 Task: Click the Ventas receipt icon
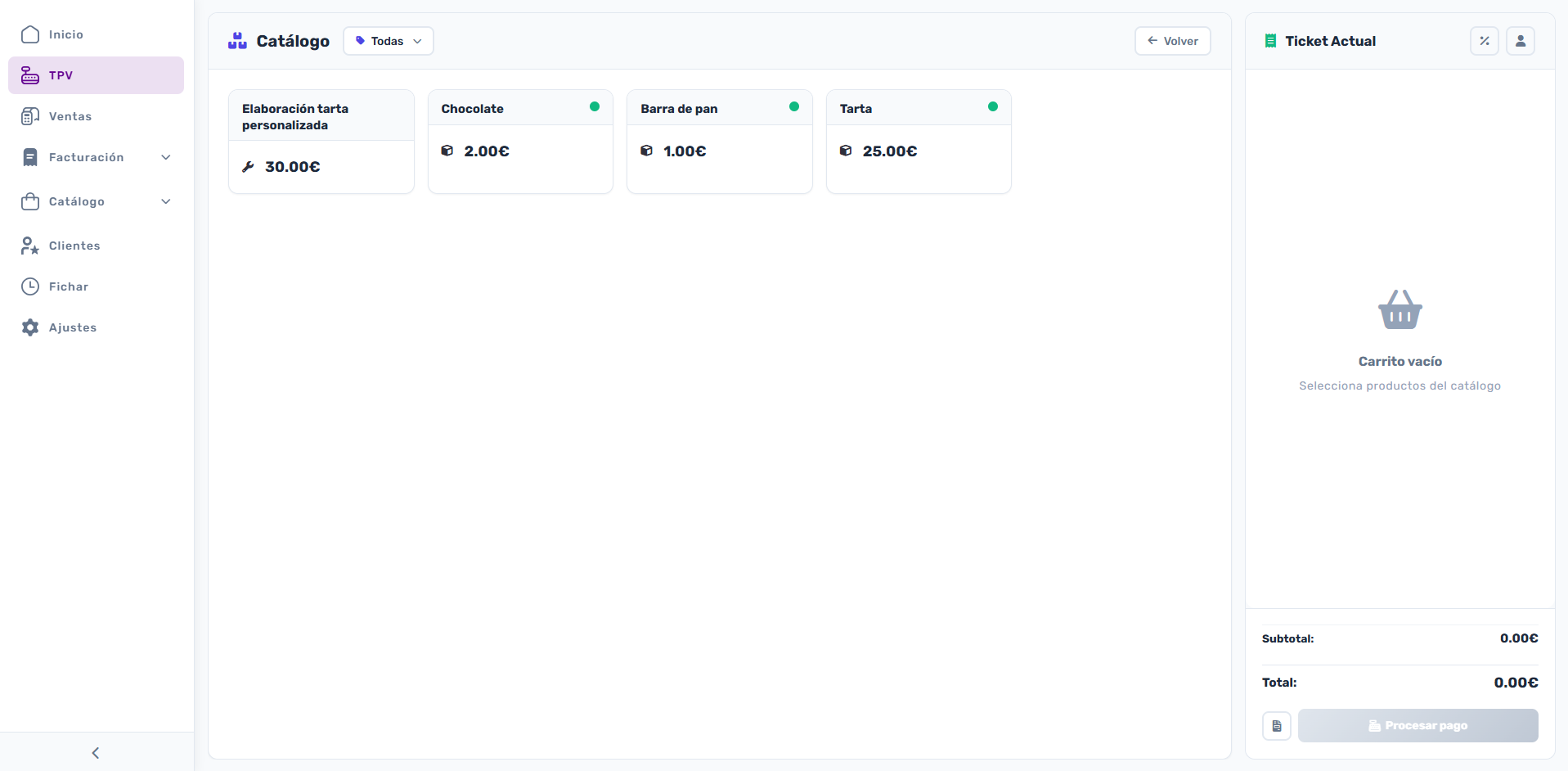[30, 116]
